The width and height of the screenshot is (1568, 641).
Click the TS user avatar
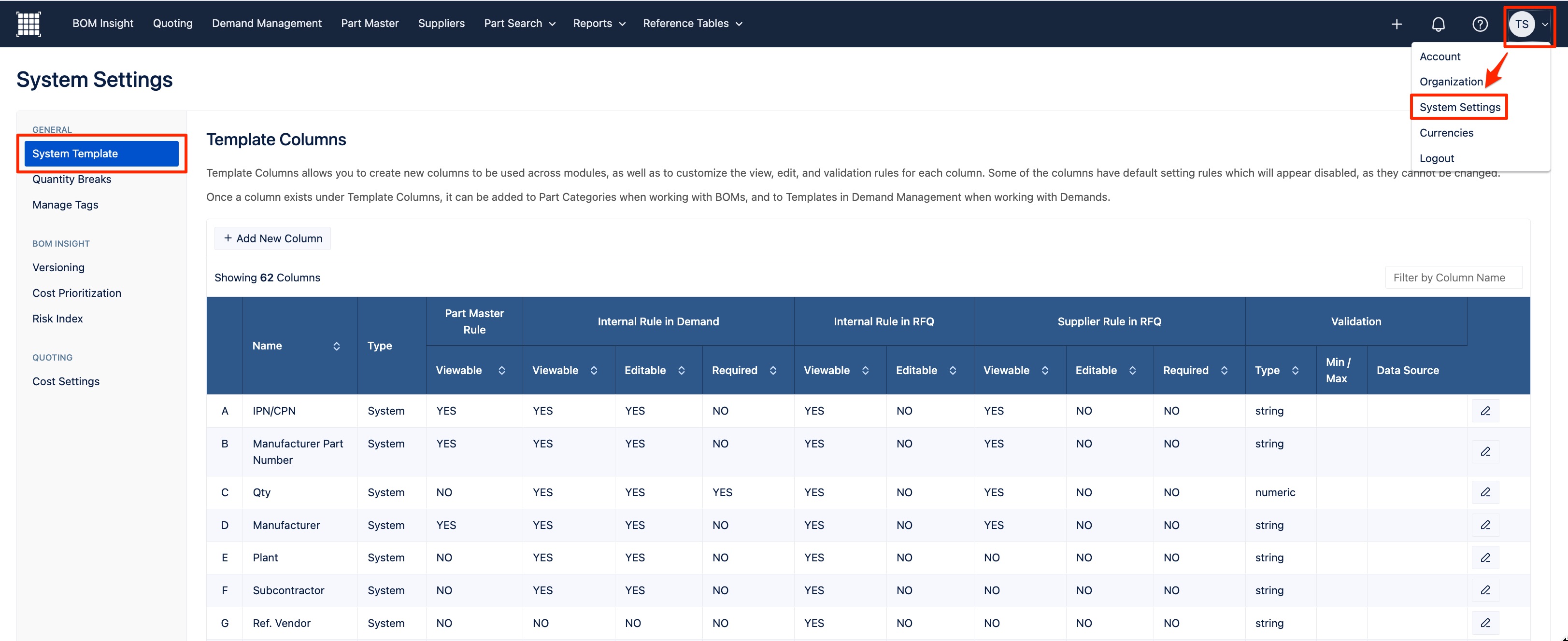(x=1522, y=24)
